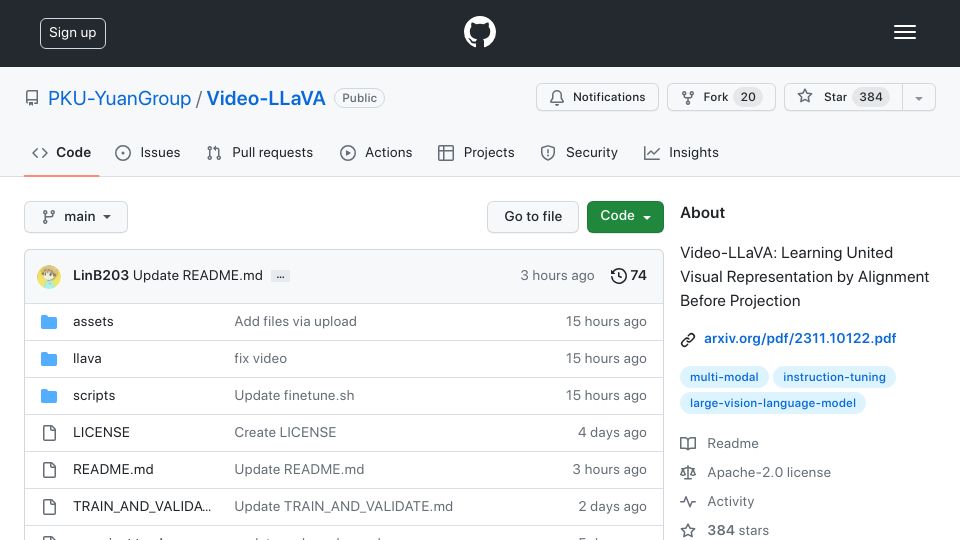Open the Readme link in About
The image size is (960, 540).
pos(719,443)
